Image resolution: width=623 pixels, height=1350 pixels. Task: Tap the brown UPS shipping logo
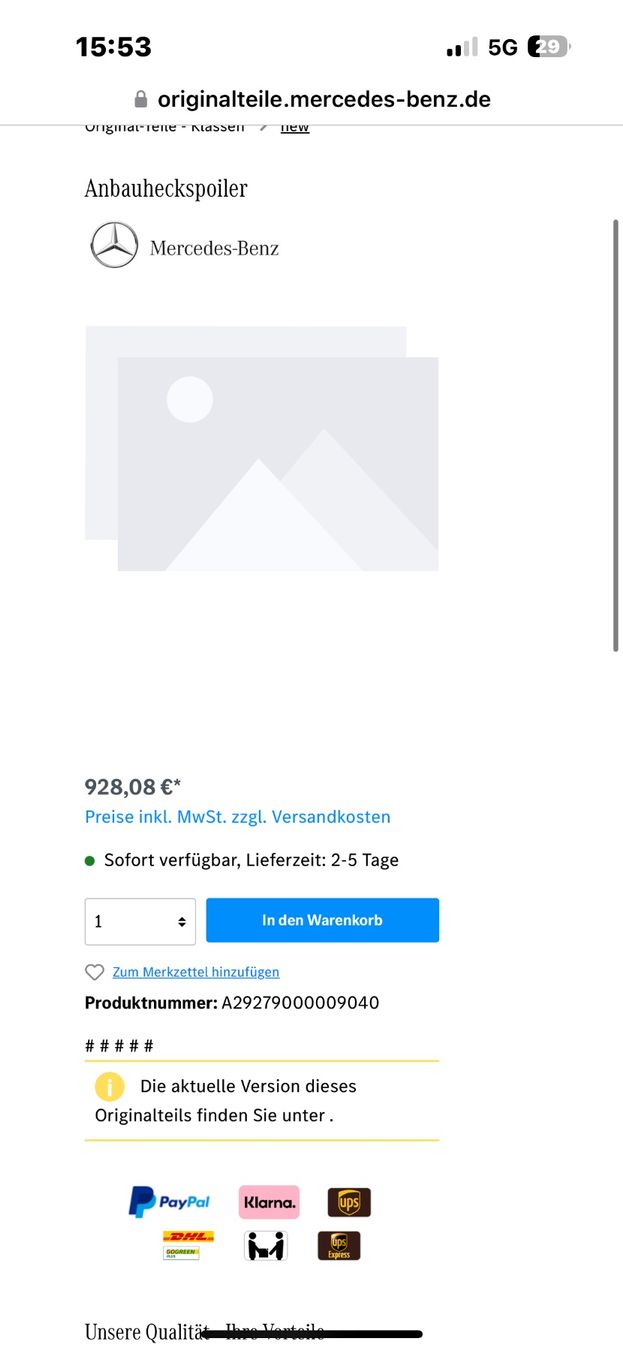(x=349, y=1202)
